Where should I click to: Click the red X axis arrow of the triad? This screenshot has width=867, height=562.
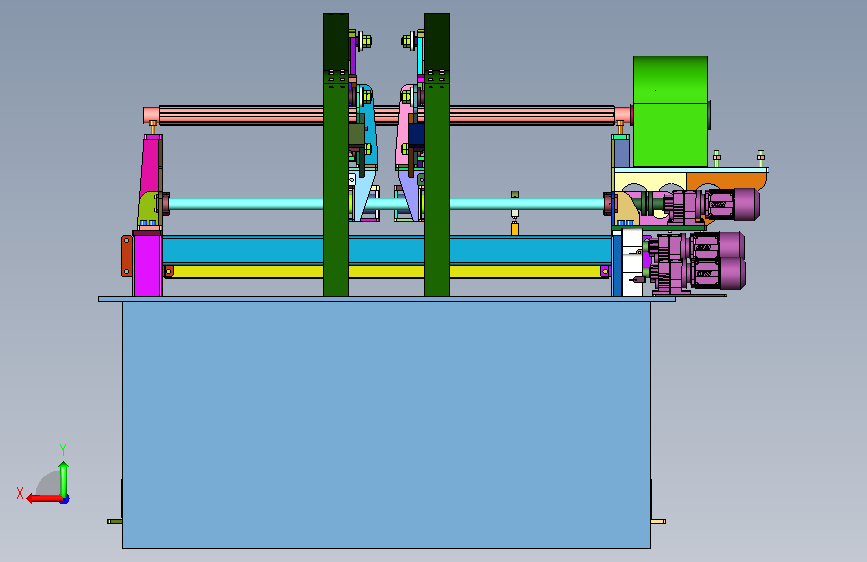point(44,499)
